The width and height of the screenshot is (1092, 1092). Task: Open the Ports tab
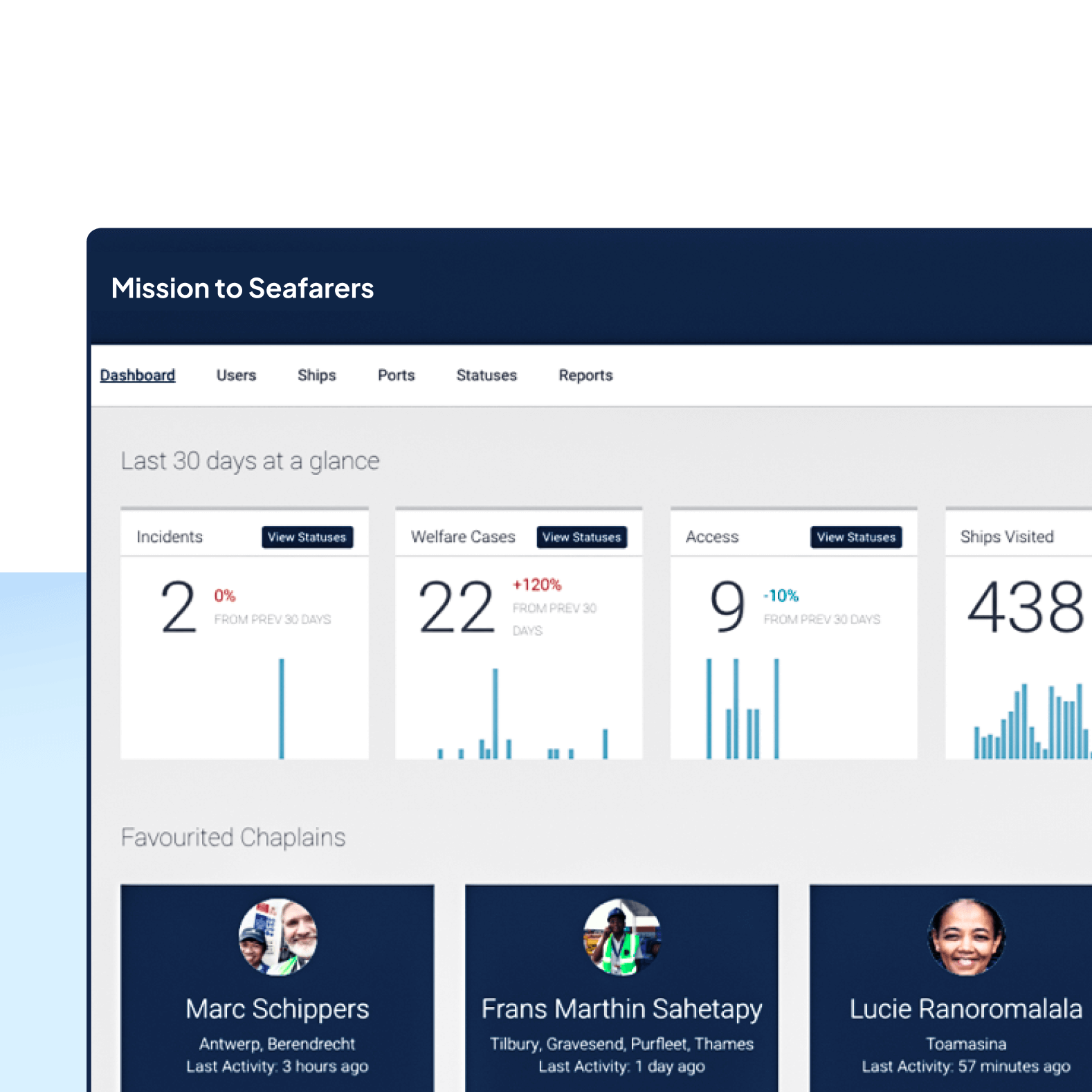point(396,375)
